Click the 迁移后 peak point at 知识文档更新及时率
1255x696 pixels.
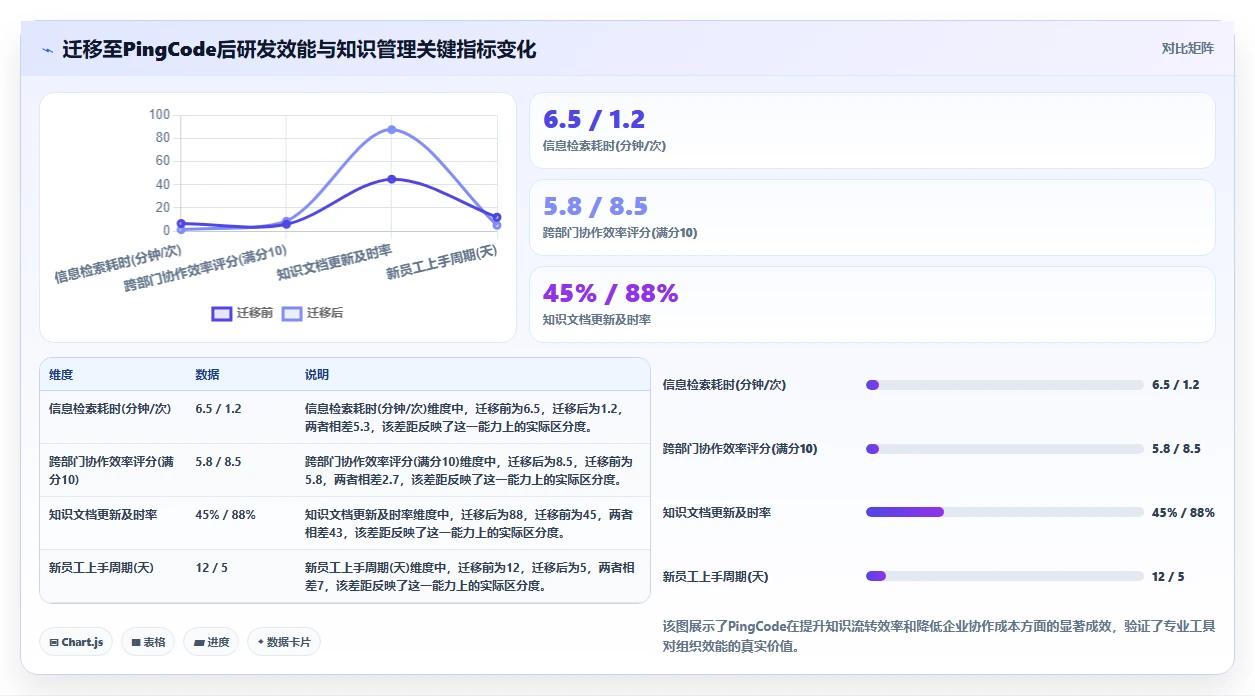[392, 129]
